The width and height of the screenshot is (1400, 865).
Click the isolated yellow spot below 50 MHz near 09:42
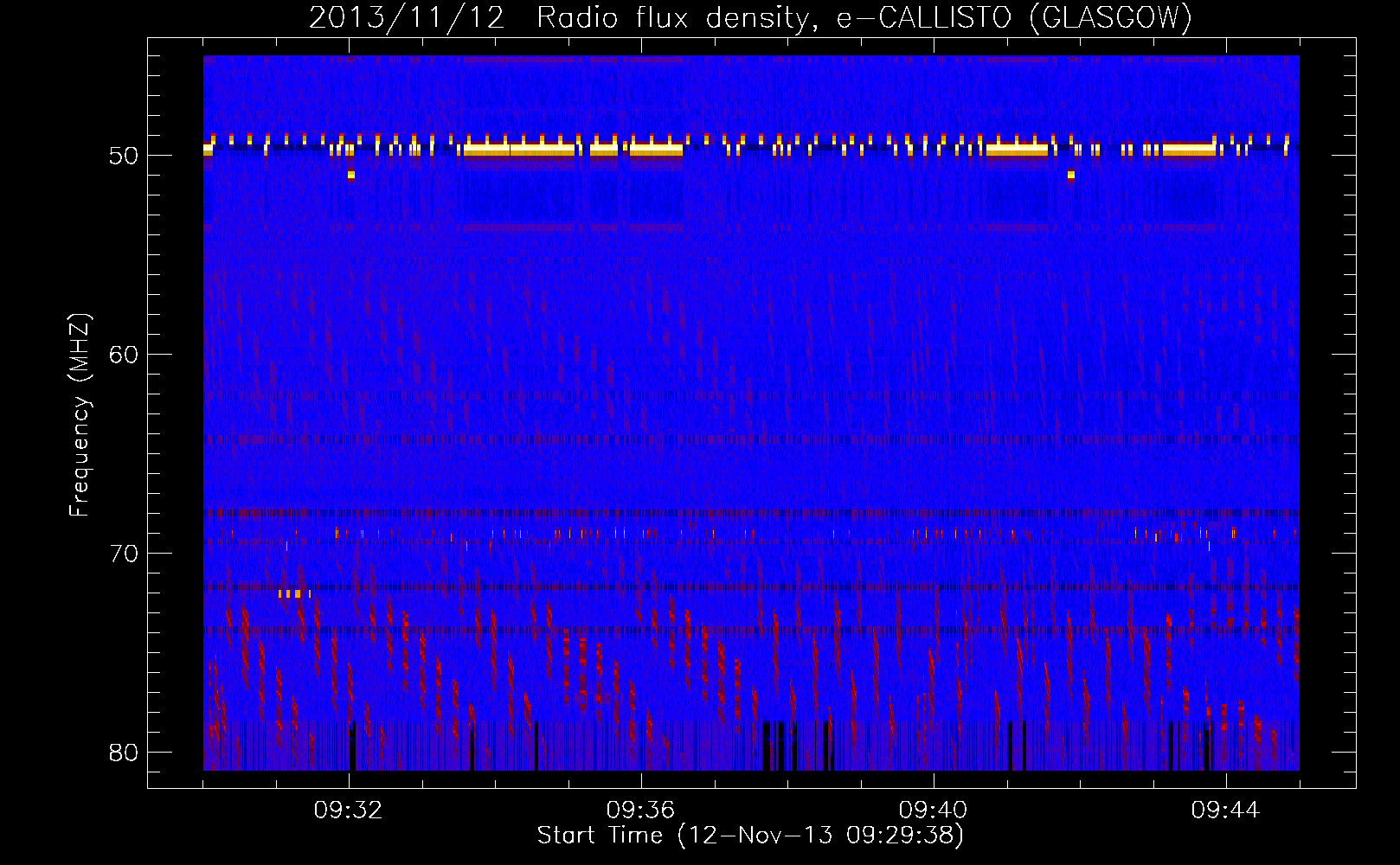pos(1071,175)
